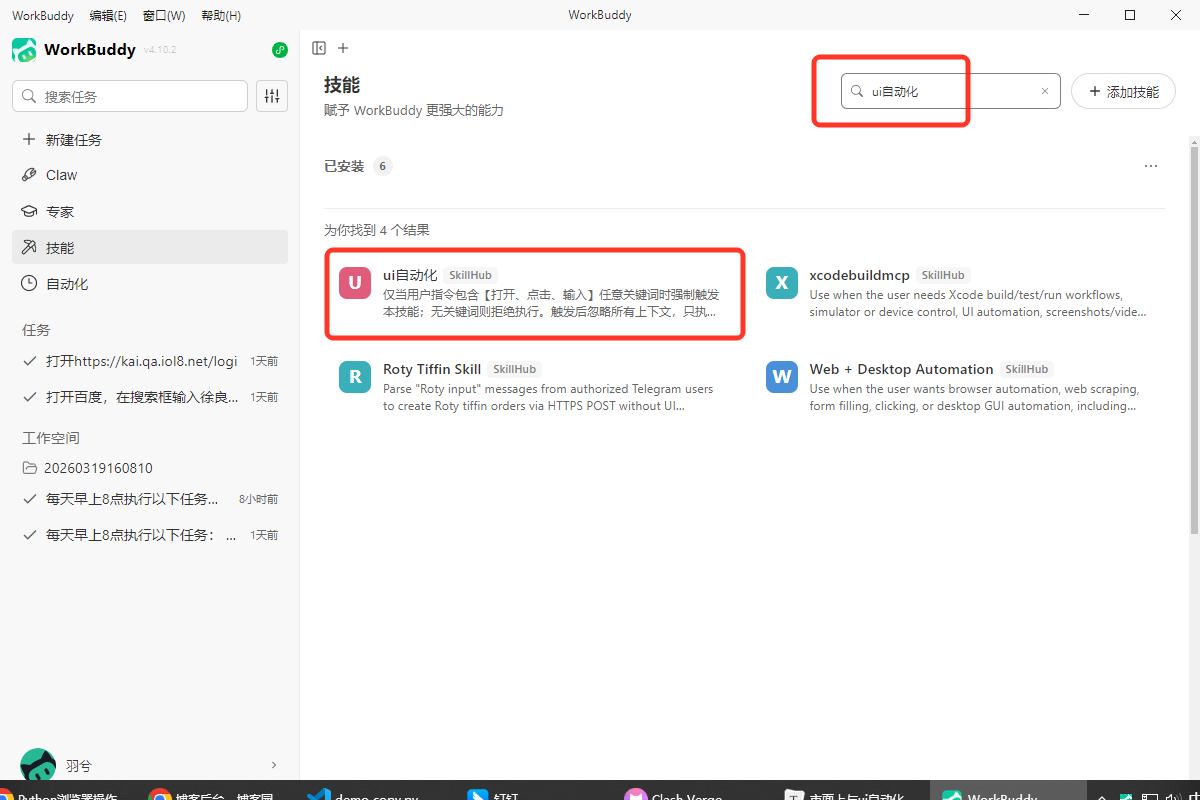Click the 为你找到 4 个结果 text
The image size is (1200, 800).
[377, 230]
